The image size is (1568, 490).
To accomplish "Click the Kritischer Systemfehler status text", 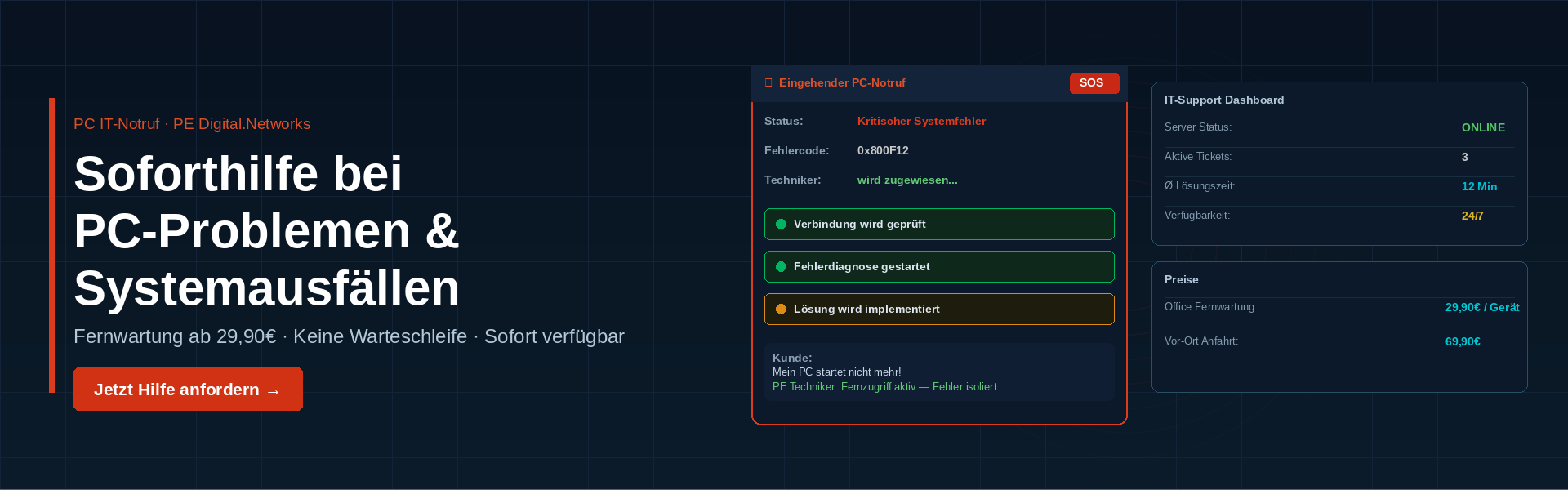I will (921, 122).
